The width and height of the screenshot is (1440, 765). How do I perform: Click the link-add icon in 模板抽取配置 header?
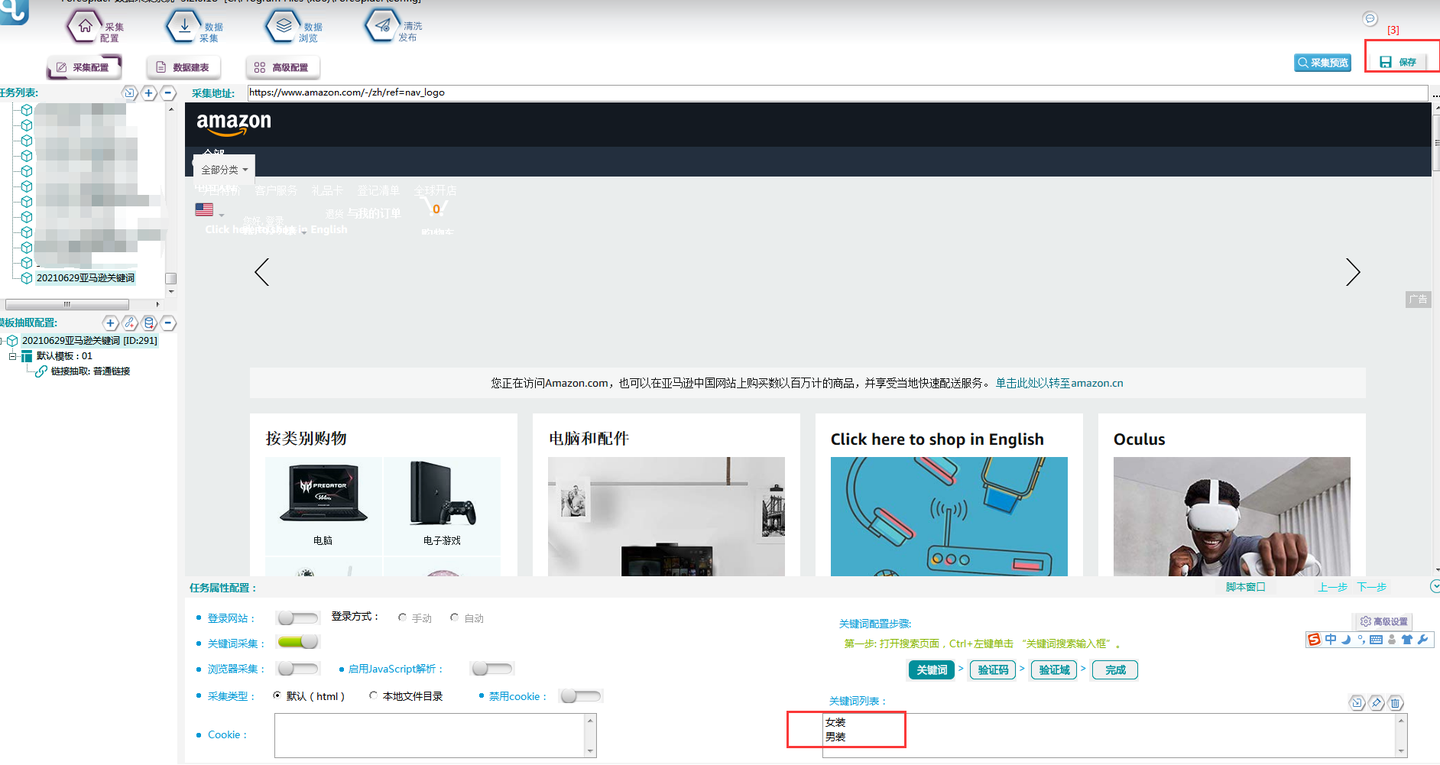130,323
